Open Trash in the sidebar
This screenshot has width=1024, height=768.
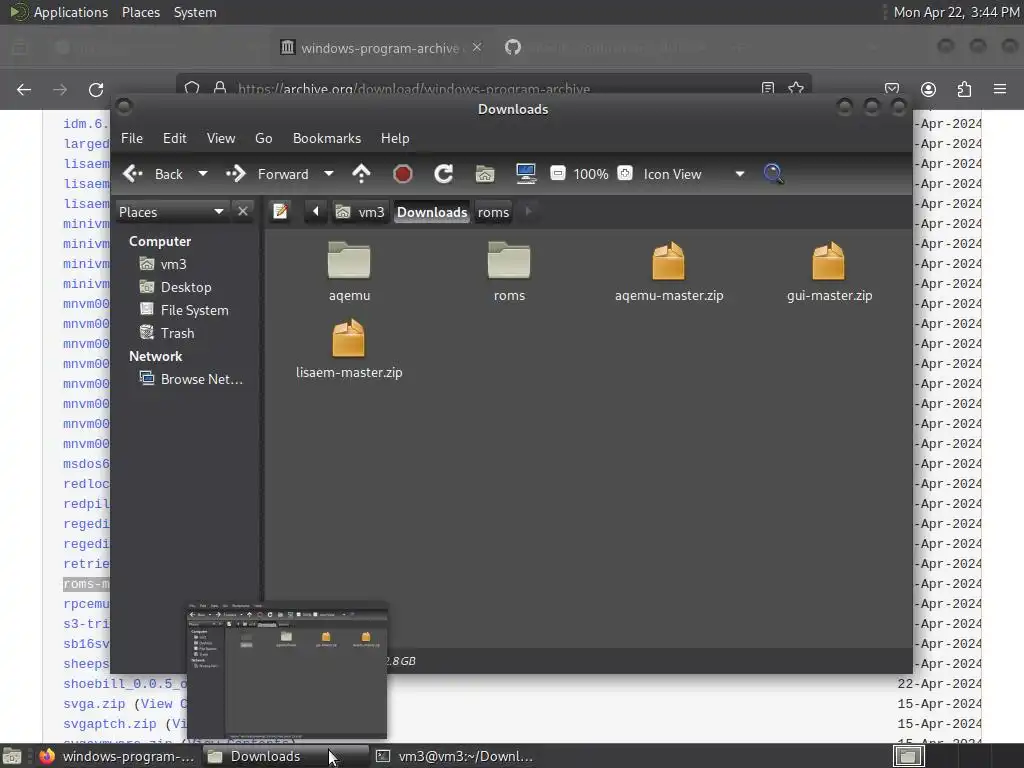coord(167,333)
